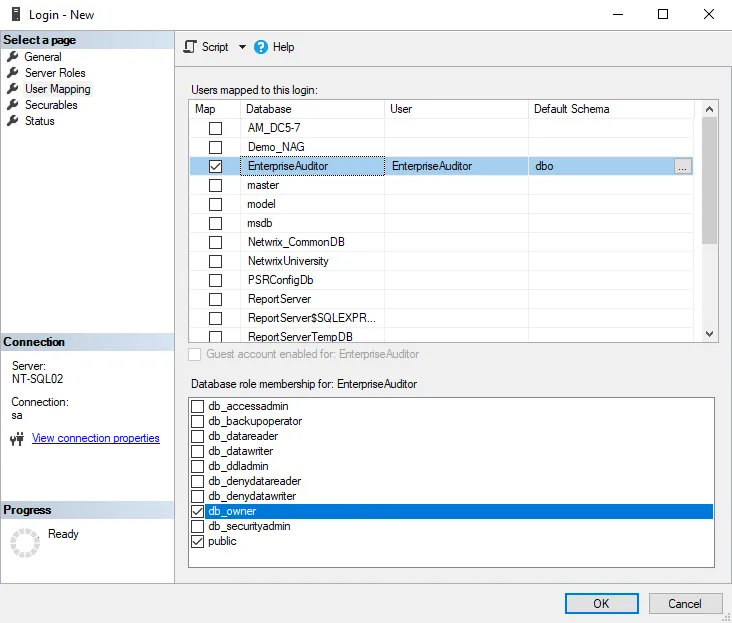Click the ellipsis button for dbo schema

pos(683,166)
